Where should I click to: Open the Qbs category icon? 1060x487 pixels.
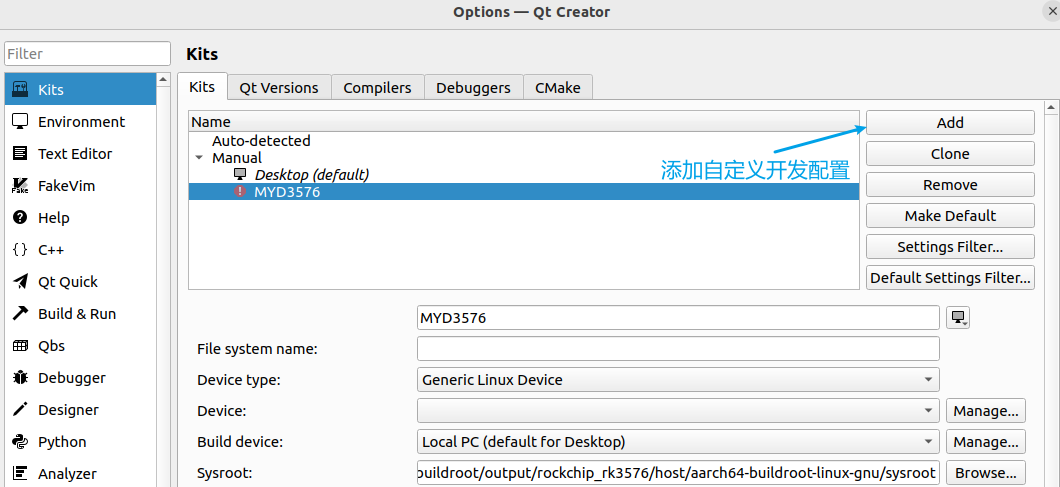[x=20, y=346]
